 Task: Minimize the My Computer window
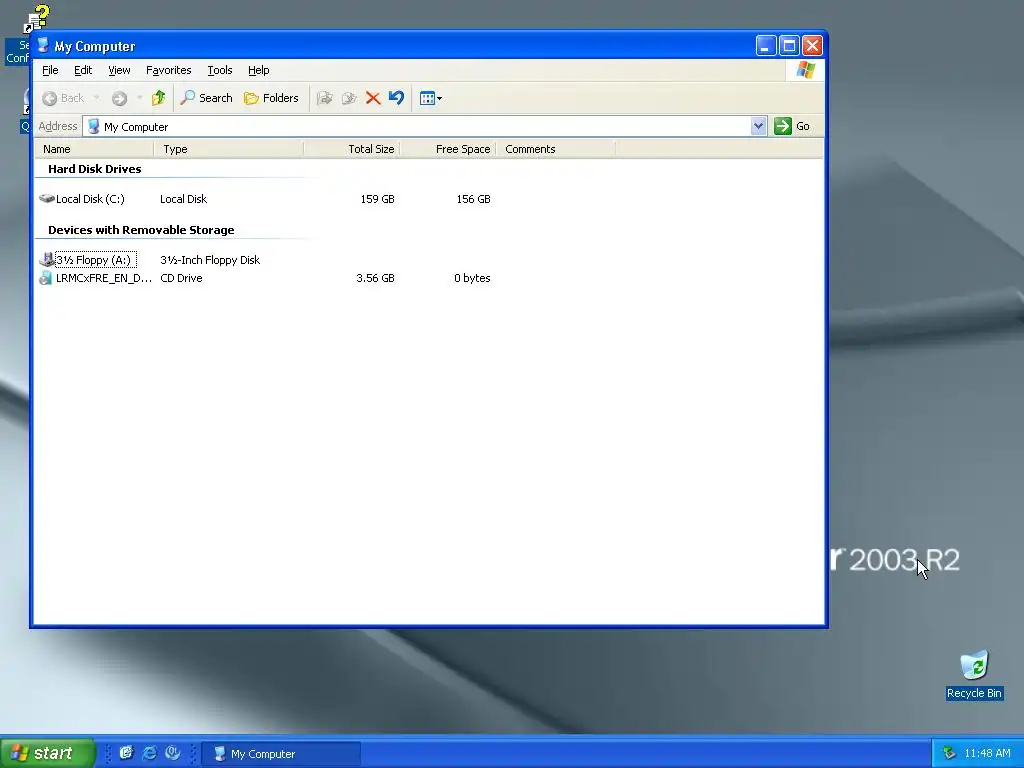pyautogui.click(x=766, y=46)
